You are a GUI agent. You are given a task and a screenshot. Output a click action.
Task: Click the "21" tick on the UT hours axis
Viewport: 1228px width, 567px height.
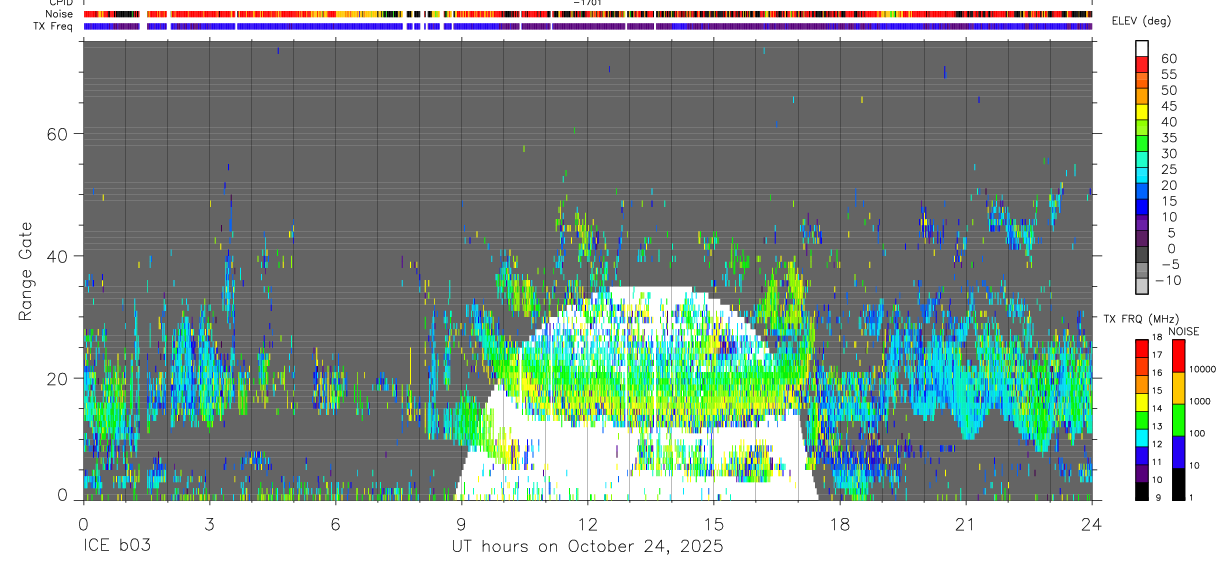(966, 524)
